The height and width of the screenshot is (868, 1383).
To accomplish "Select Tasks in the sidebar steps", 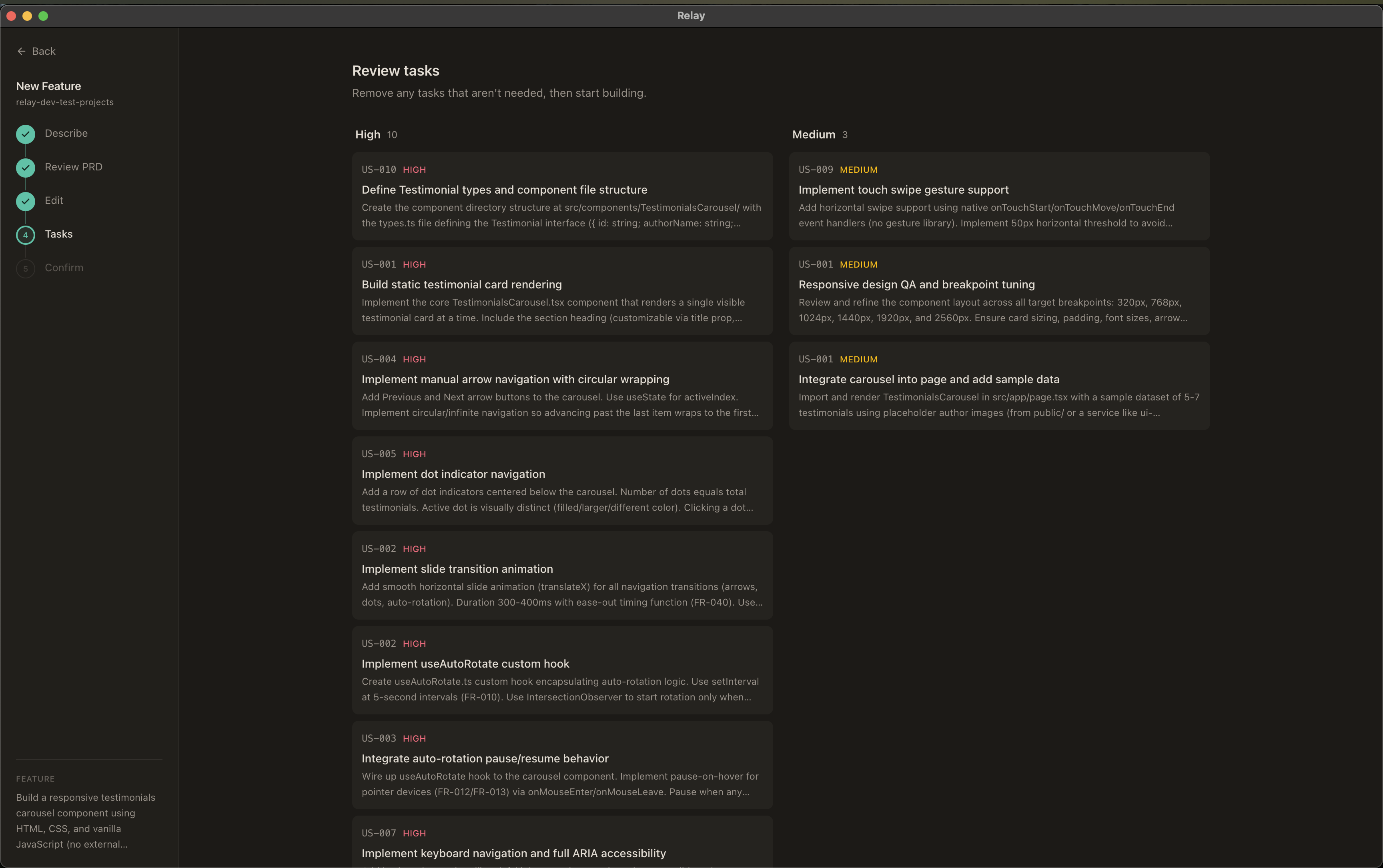I will [58, 234].
